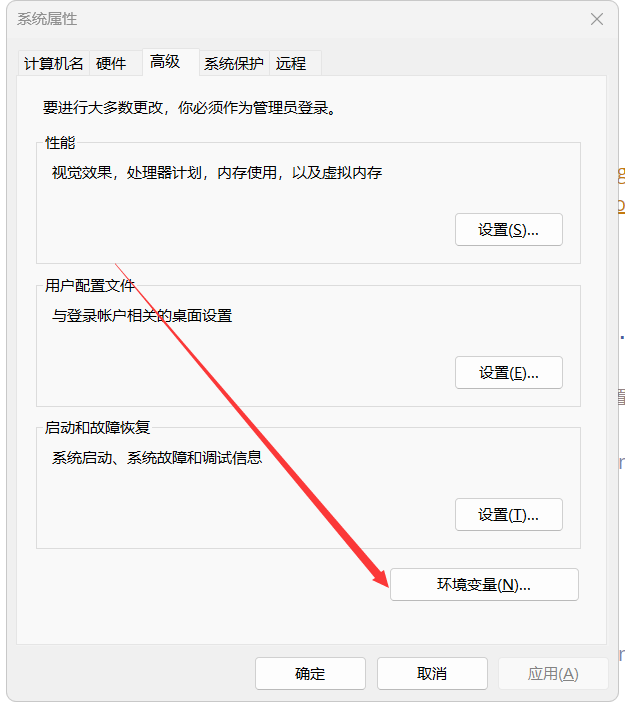Open startup and recovery 设置(T)
The width and height of the screenshot is (625, 708).
[508, 515]
